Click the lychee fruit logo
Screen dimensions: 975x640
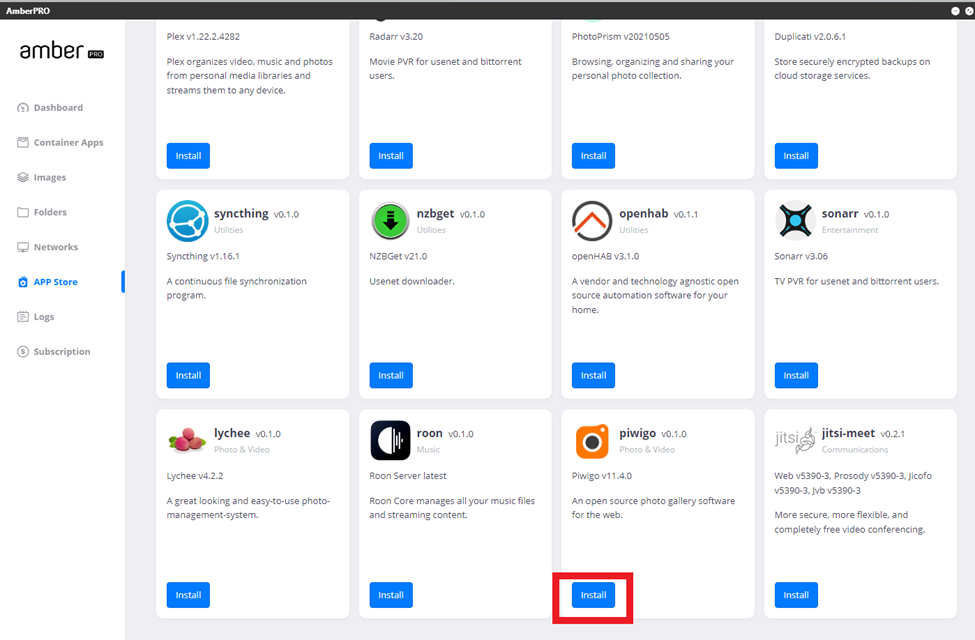pyautogui.click(x=187, y=440)
